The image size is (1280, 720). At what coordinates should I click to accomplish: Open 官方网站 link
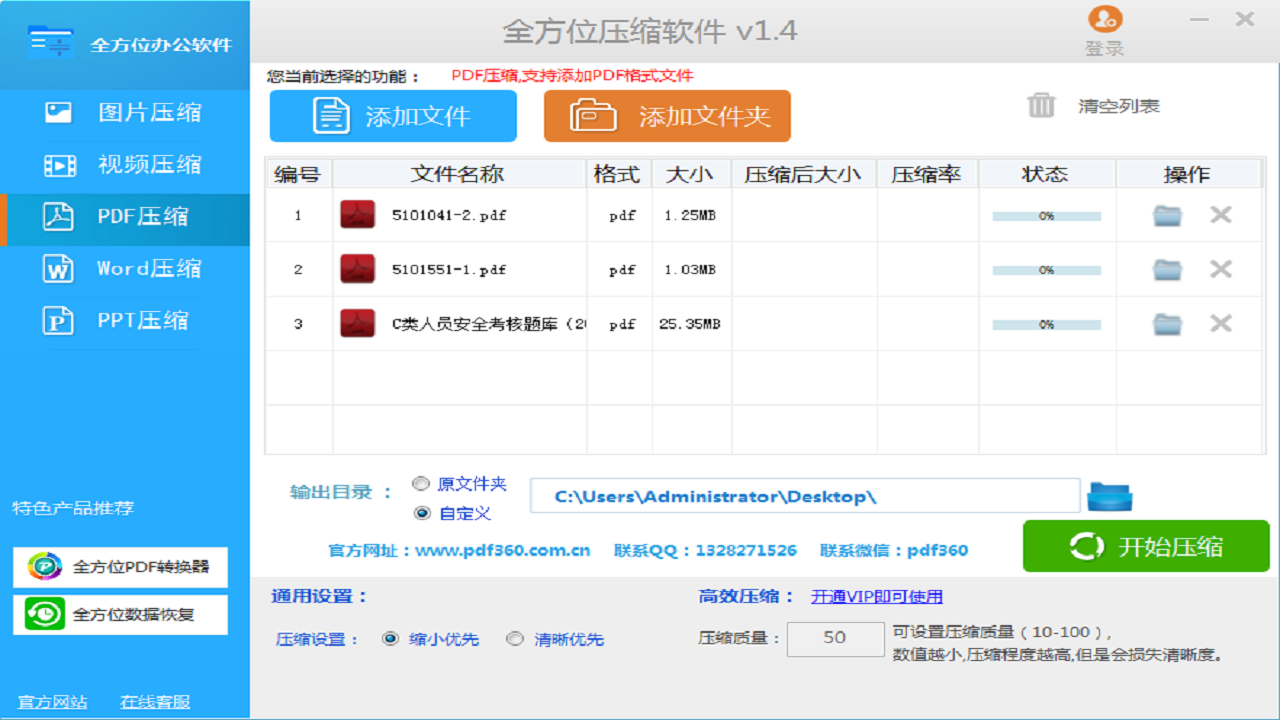pos(53,702)
